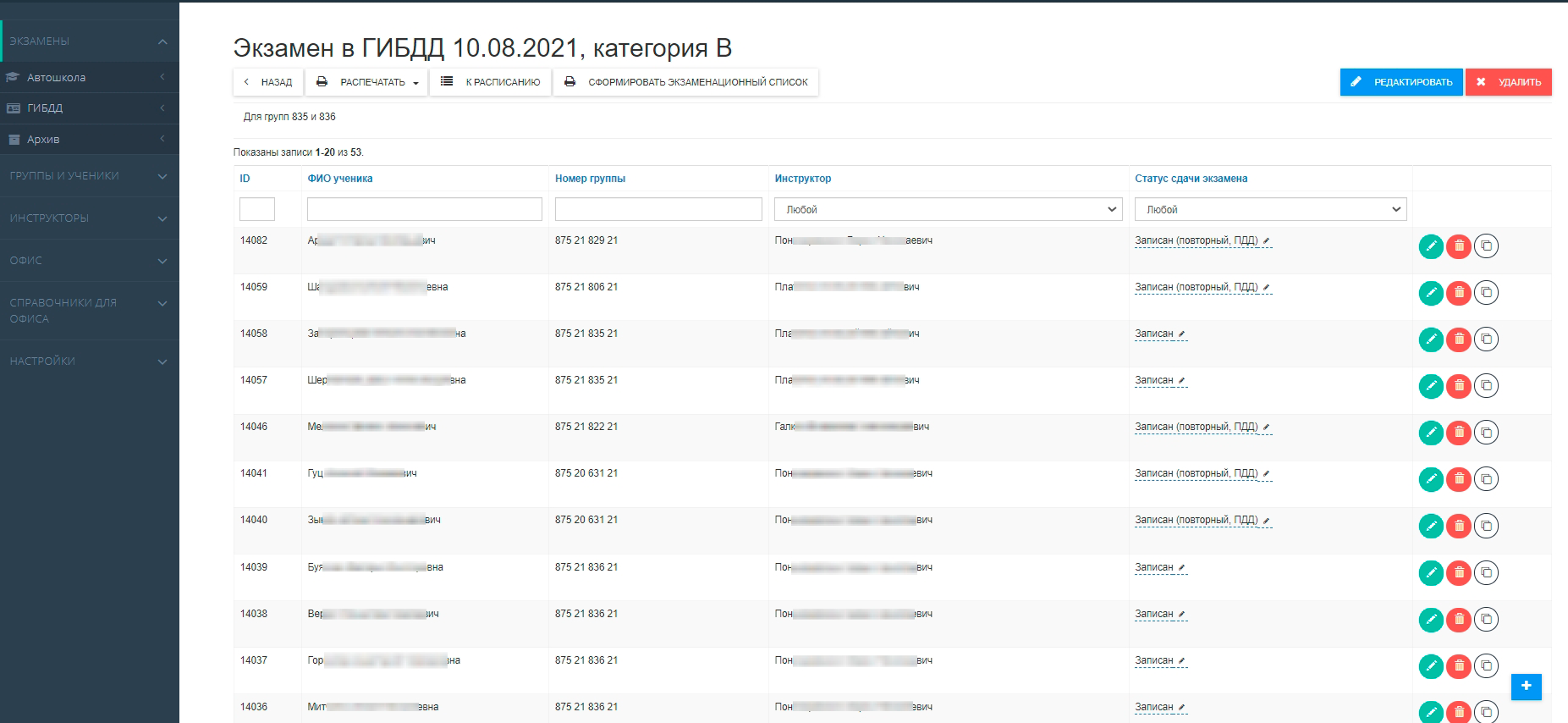
Task: Focus the ФИО ученика filter input
Action: point(425,209)
